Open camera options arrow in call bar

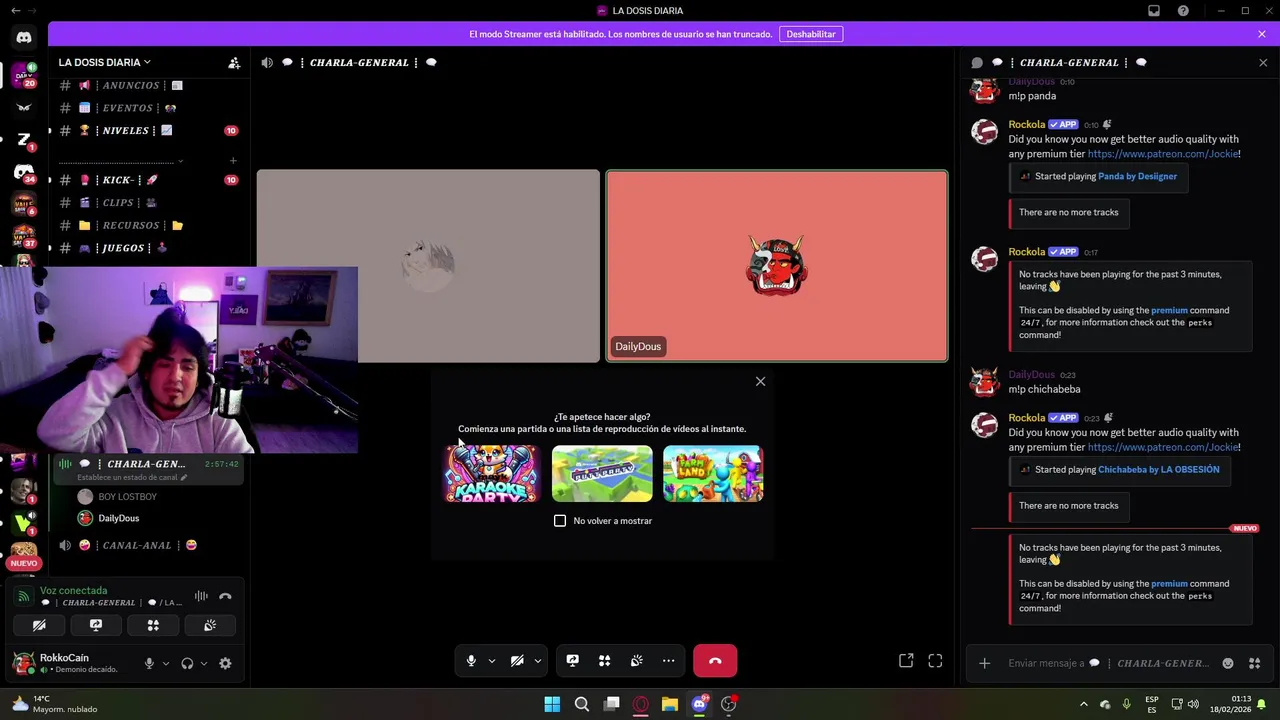click(538, 661)
